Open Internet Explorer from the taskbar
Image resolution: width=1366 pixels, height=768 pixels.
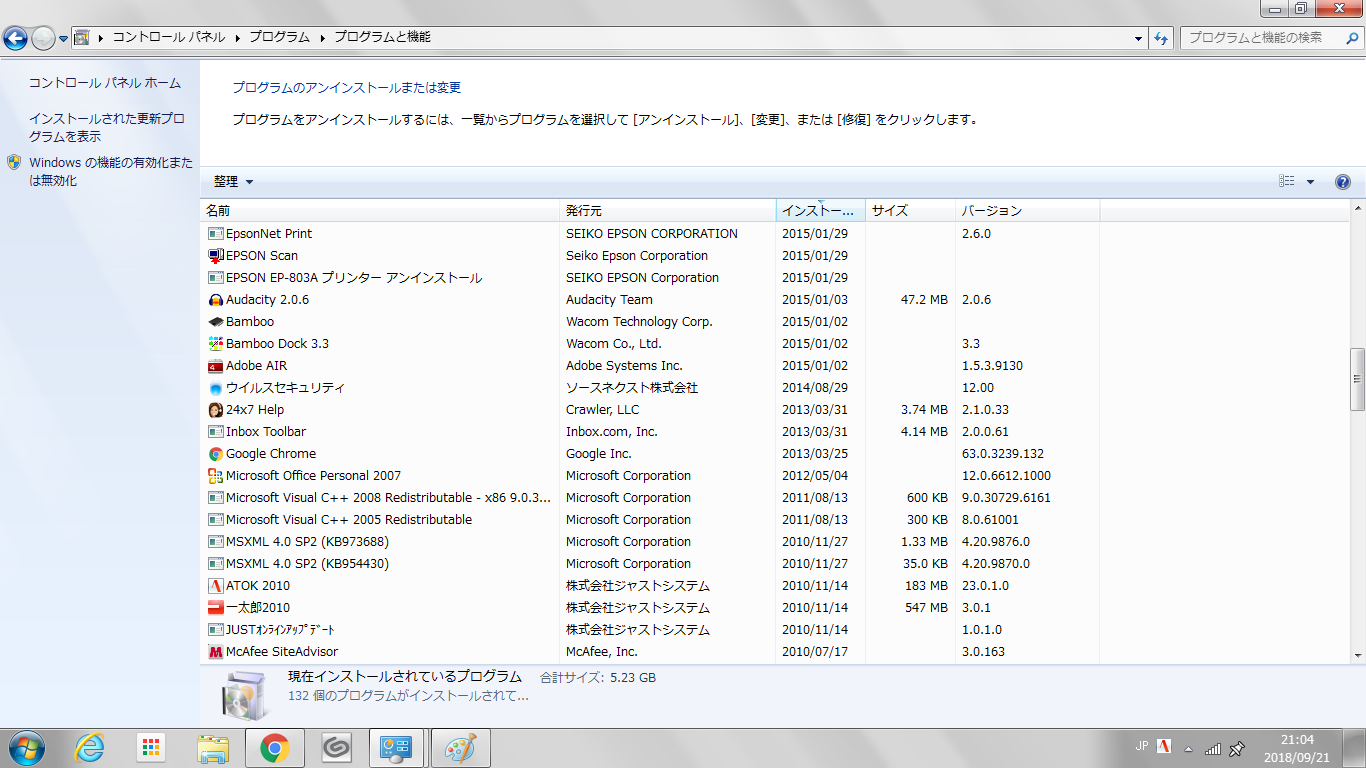tap(90, 747)
